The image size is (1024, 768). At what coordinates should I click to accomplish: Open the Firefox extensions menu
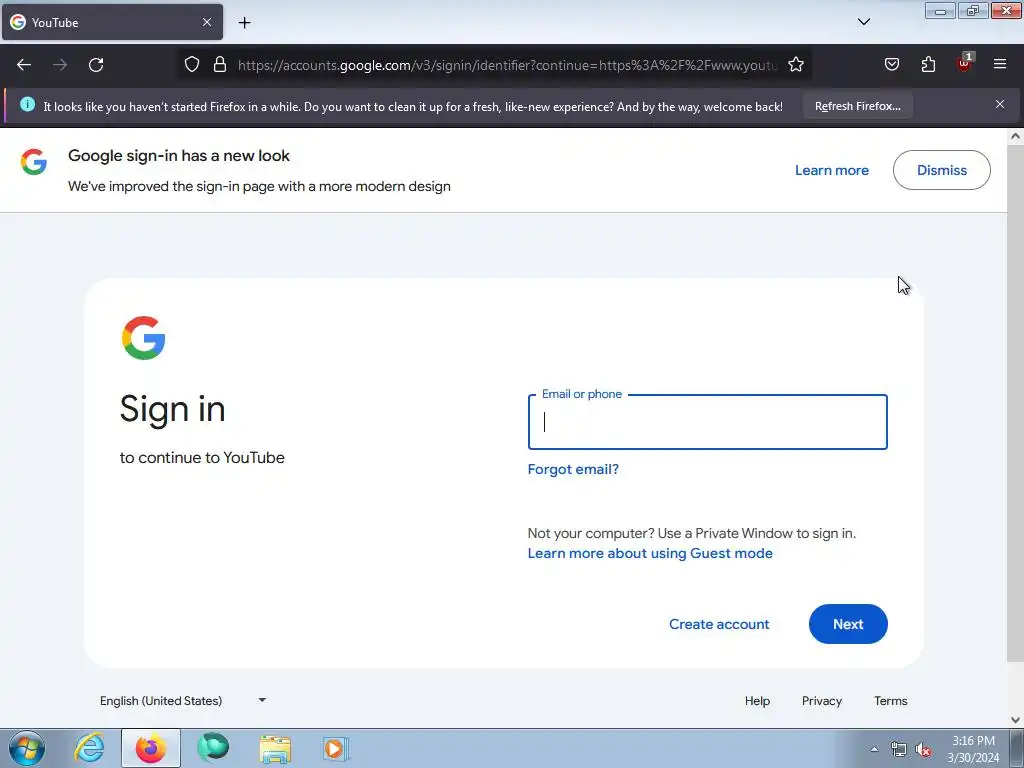pyautogui.click(x=928, y=64)
